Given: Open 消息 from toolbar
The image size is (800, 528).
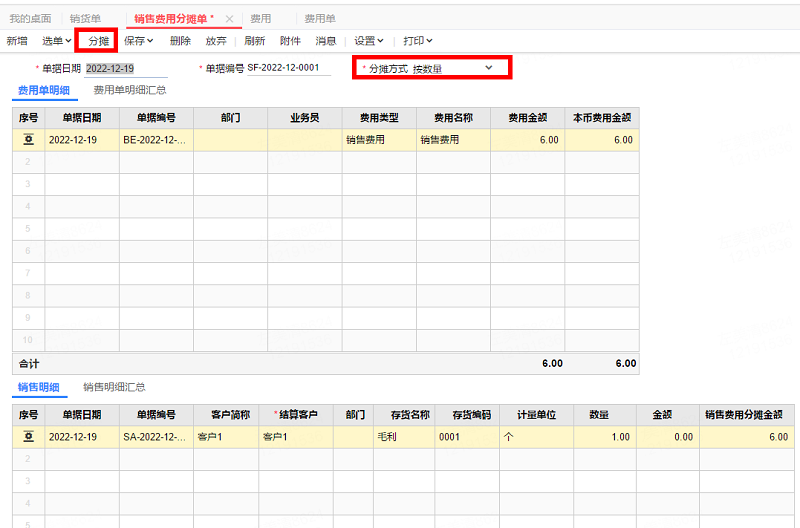Looking at the screenshot, I should [326, 41].
